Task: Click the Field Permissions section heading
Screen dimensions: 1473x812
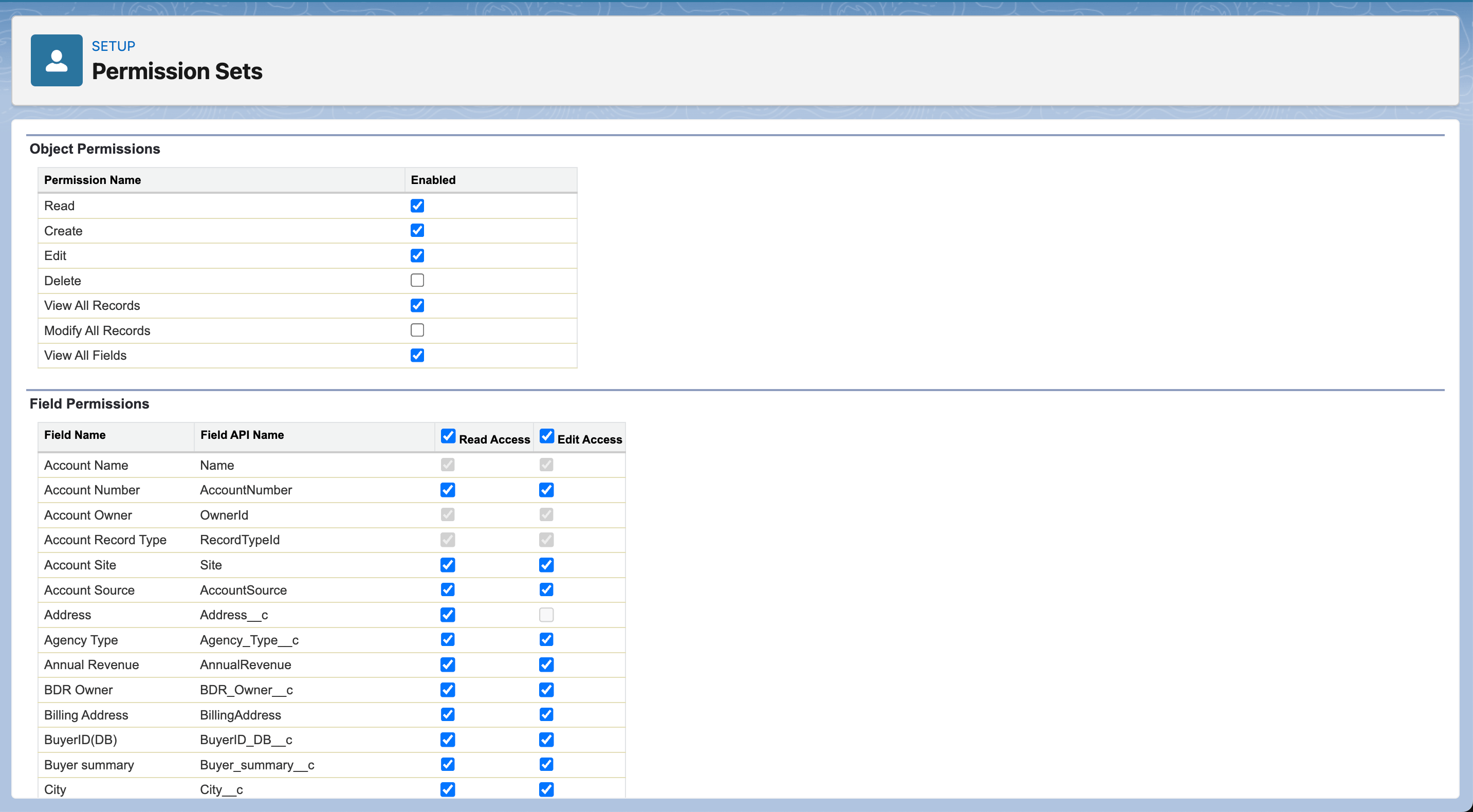Action: (89, 404)
